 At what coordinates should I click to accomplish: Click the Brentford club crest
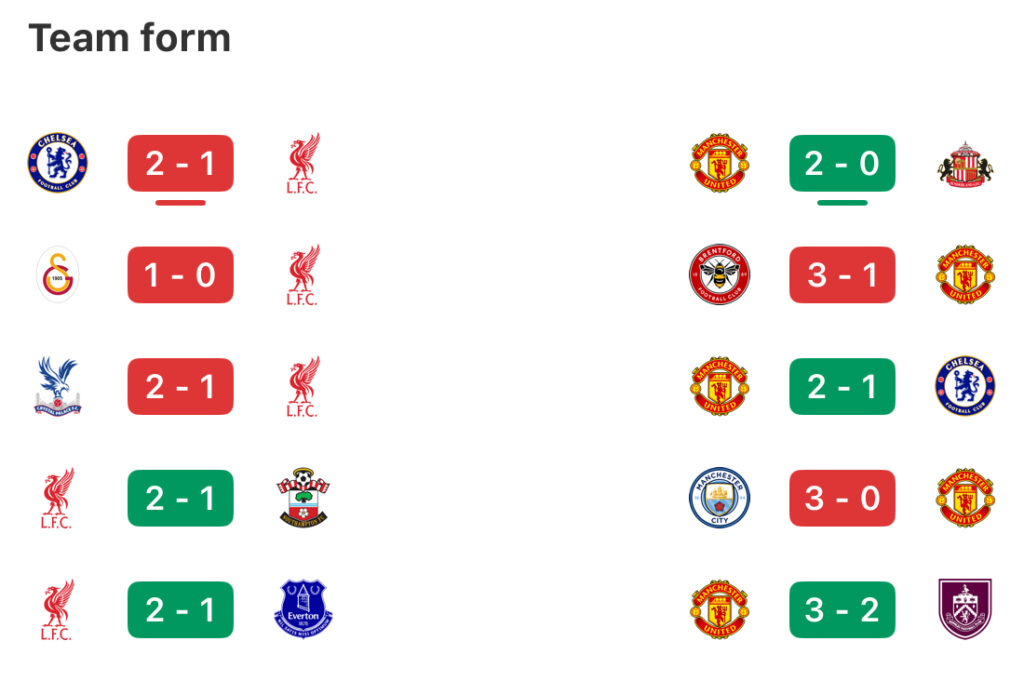click(719, 274)
